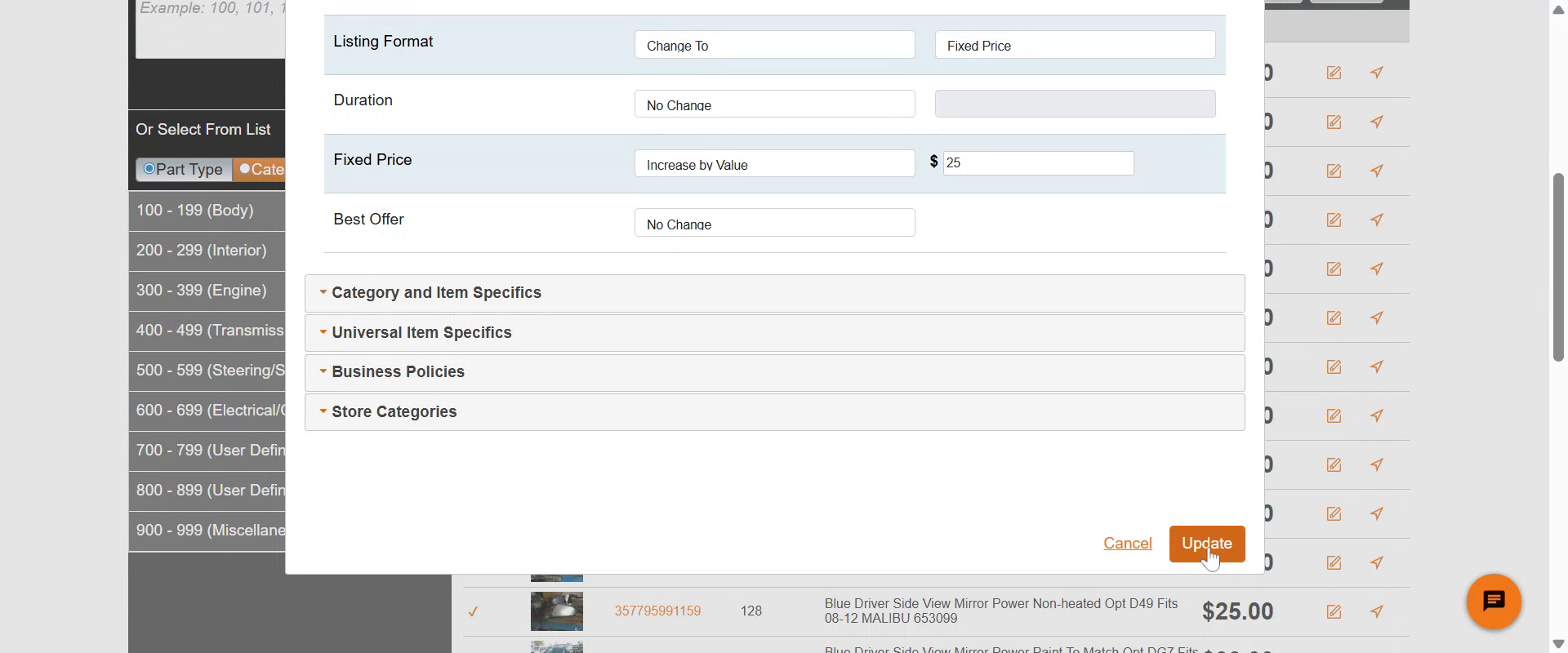Click the Update button
Viewport: 1568px width, 653px height.
(x=1207, y=544)
